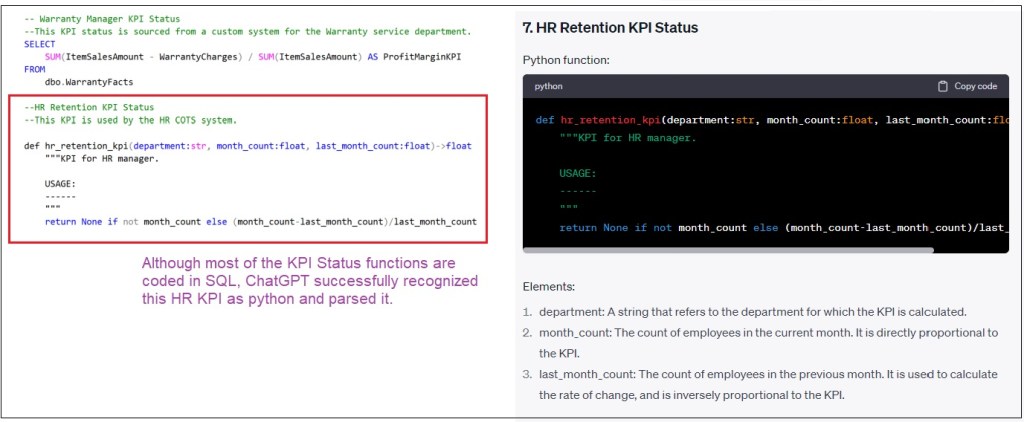Click the '--HR Retention KPI Status' comment
1024x422 pixels.
tap(88, 107)
